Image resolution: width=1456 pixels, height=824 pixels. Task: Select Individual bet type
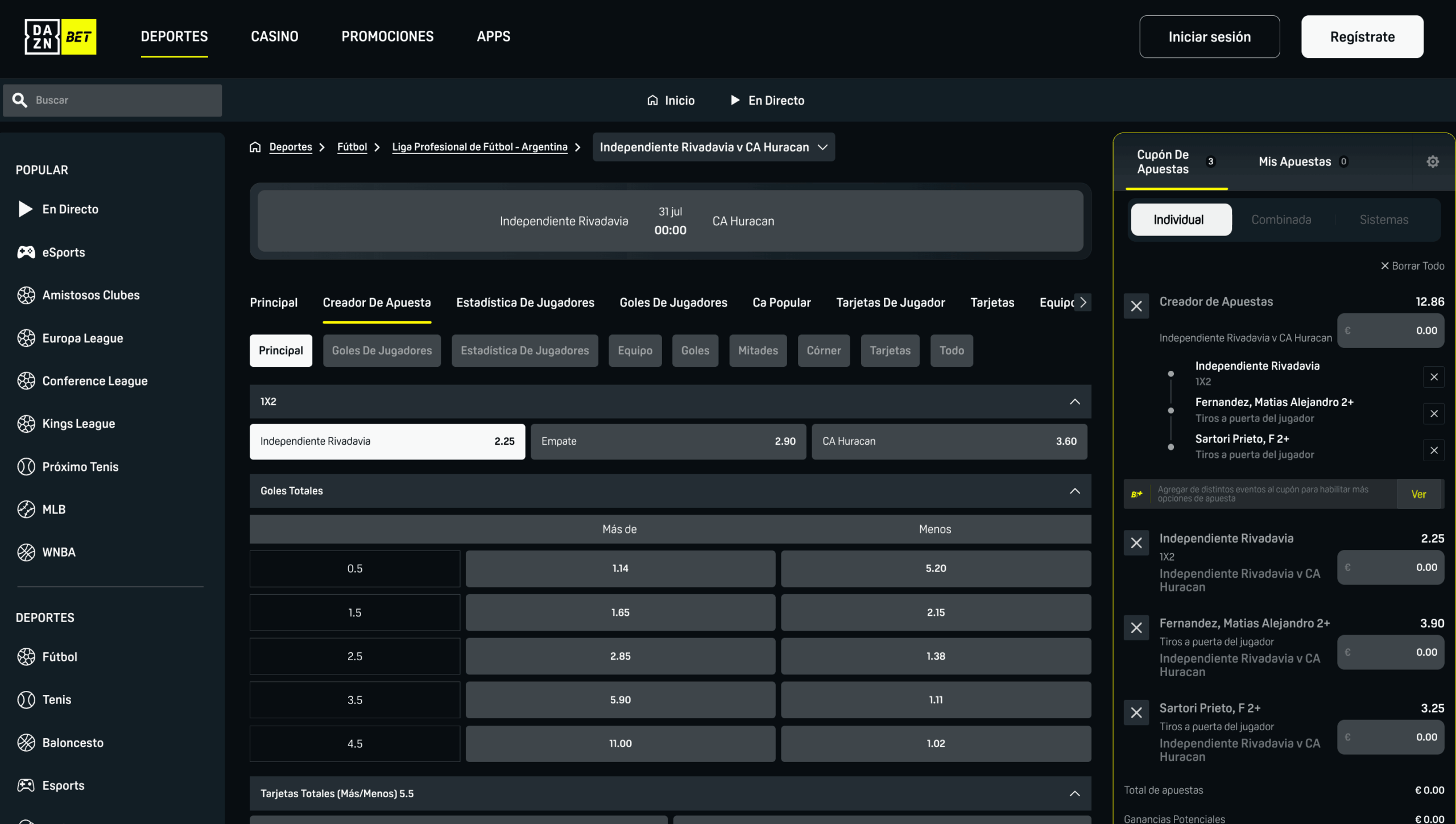click(x=1181, y=220)
